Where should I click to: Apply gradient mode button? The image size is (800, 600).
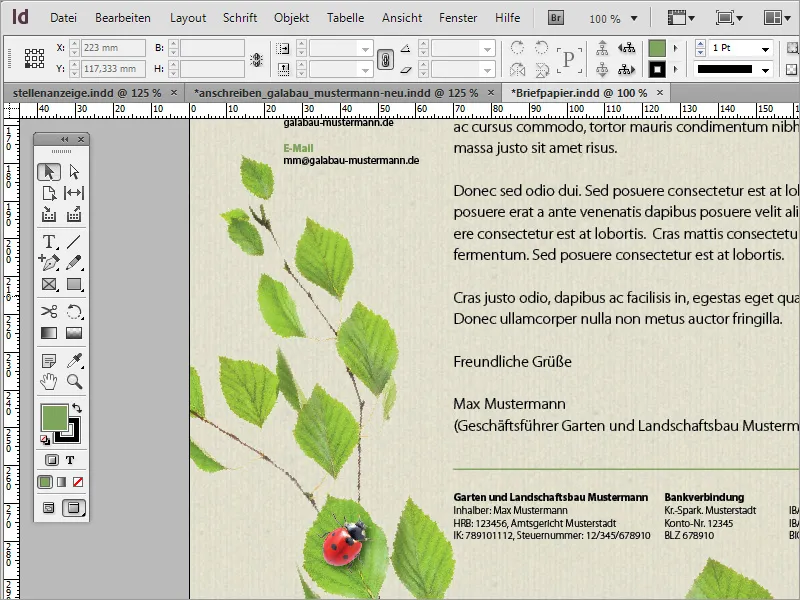62,482
